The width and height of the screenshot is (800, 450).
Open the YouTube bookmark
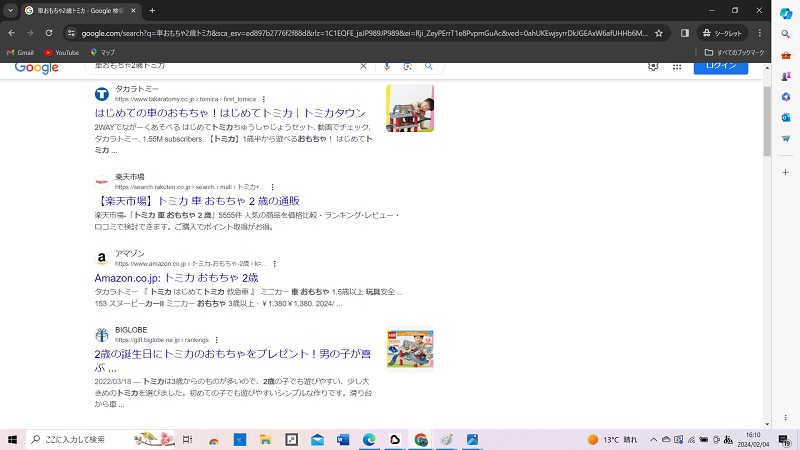(x=61, y=53)
